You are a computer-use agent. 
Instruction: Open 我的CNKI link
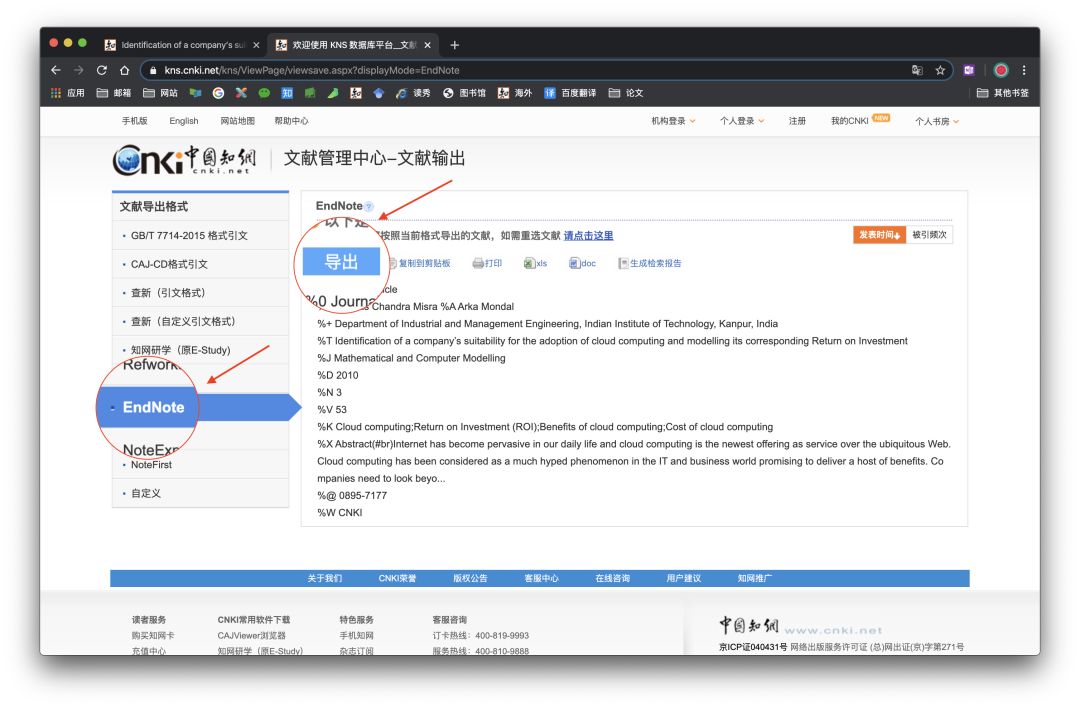849,121
